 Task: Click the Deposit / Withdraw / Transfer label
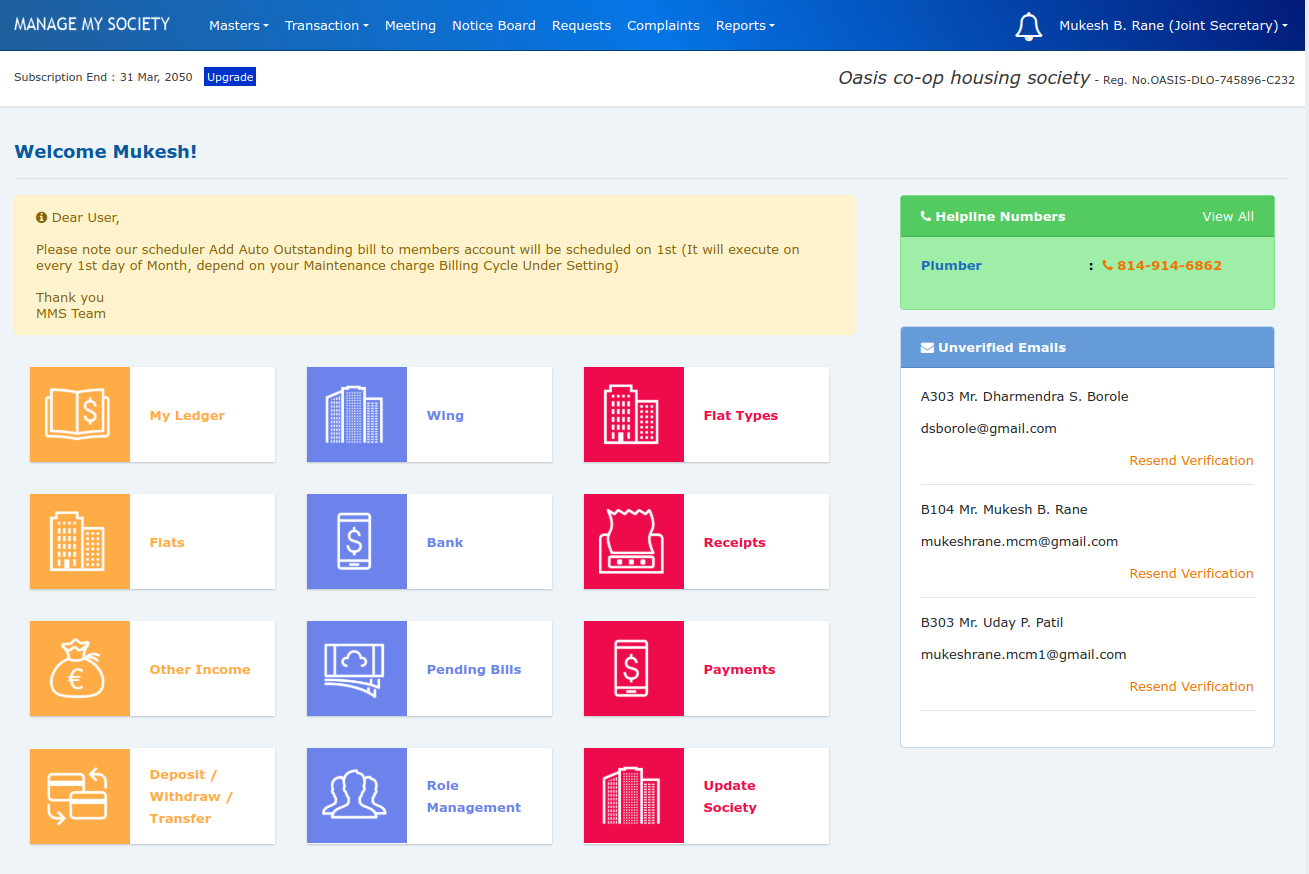[x=191, y=797]
